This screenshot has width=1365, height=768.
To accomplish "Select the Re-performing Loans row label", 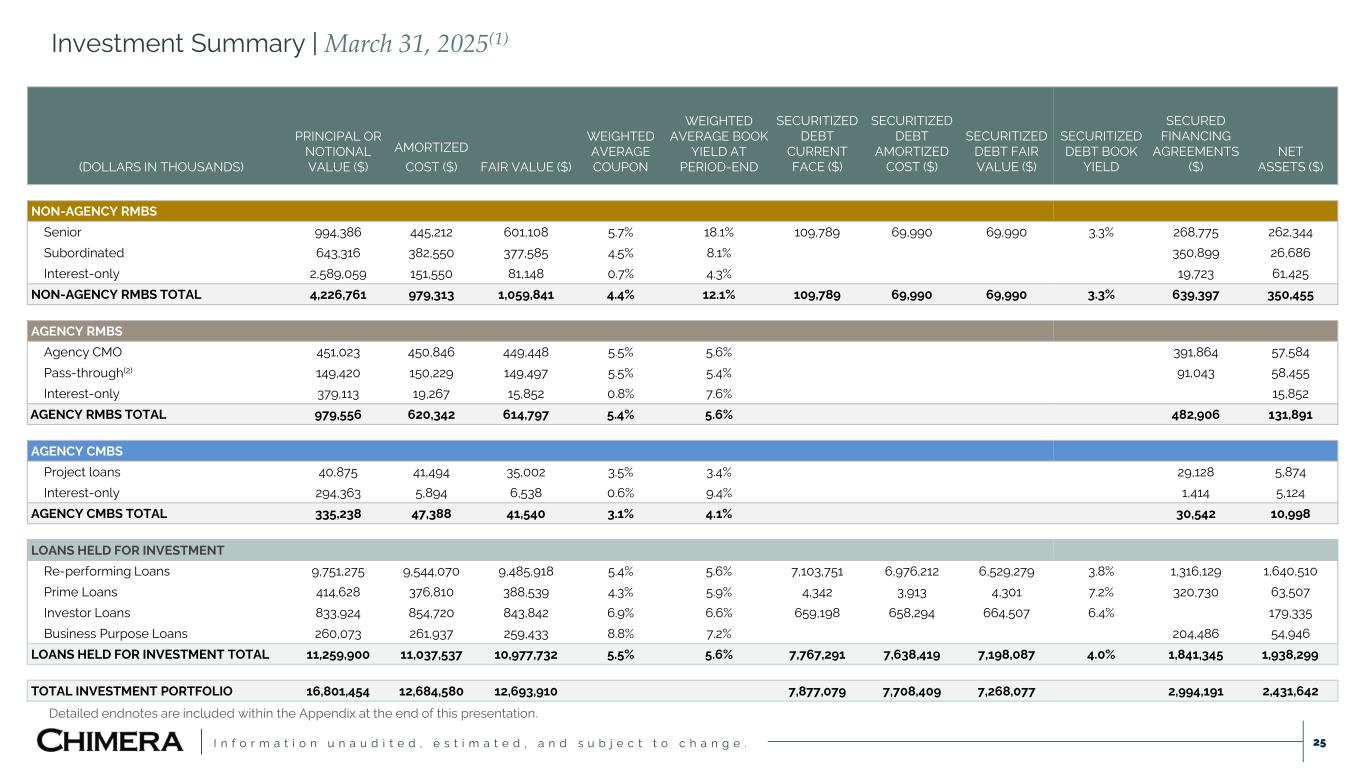I will point(106,572).
